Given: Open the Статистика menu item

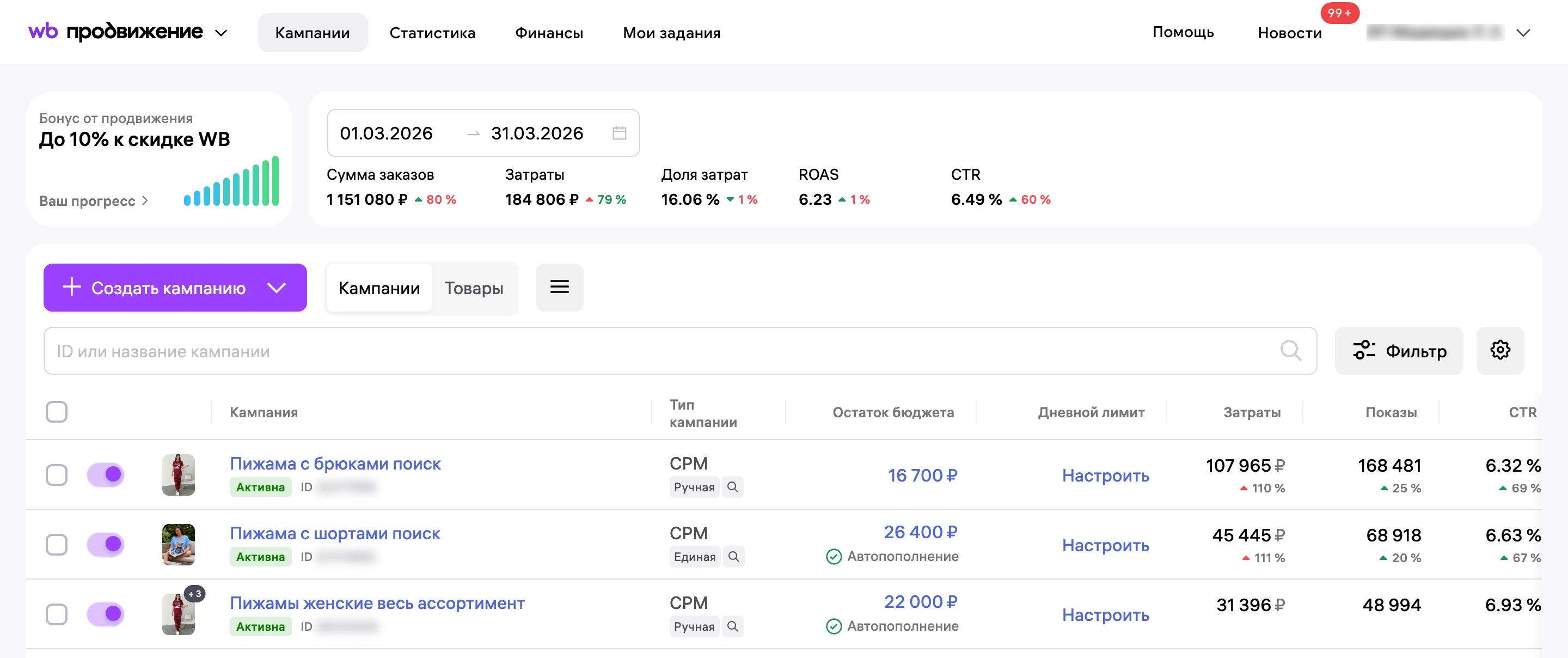Looking at the screenshot, I should click(x=432, y=33).
